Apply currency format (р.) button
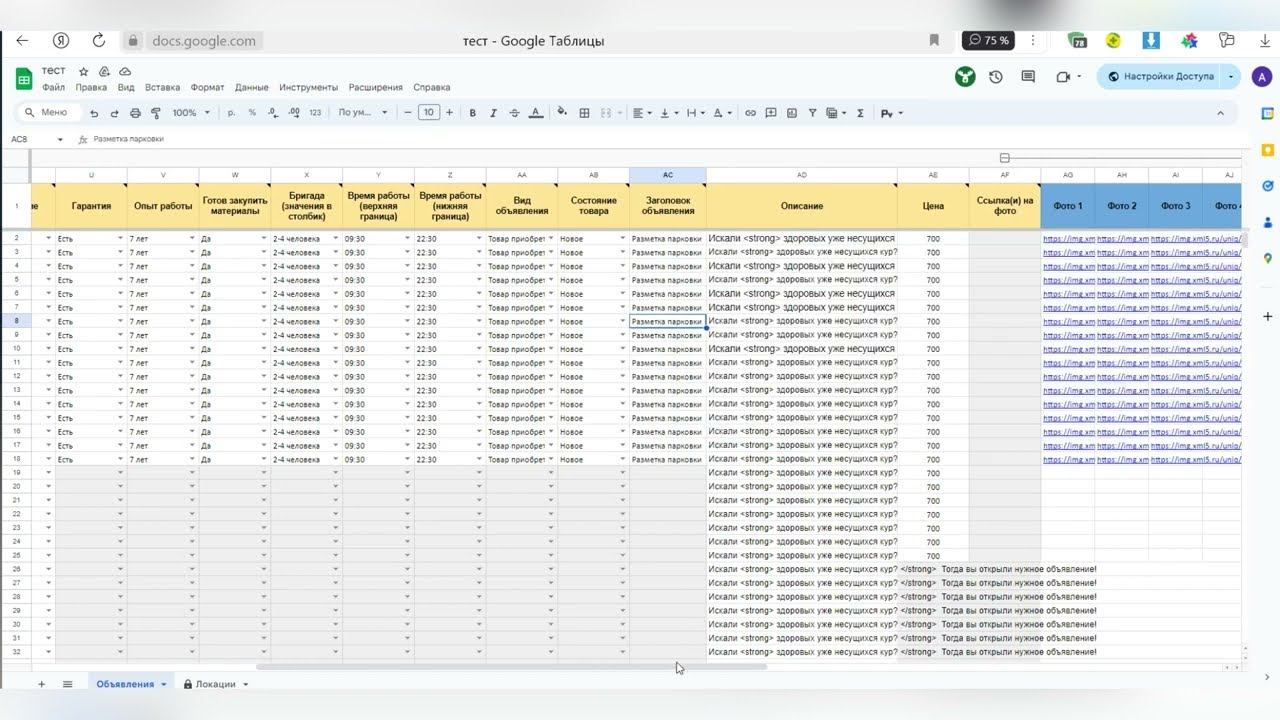This screenshot has width=1280, height=720. click(x=232, y=113)
